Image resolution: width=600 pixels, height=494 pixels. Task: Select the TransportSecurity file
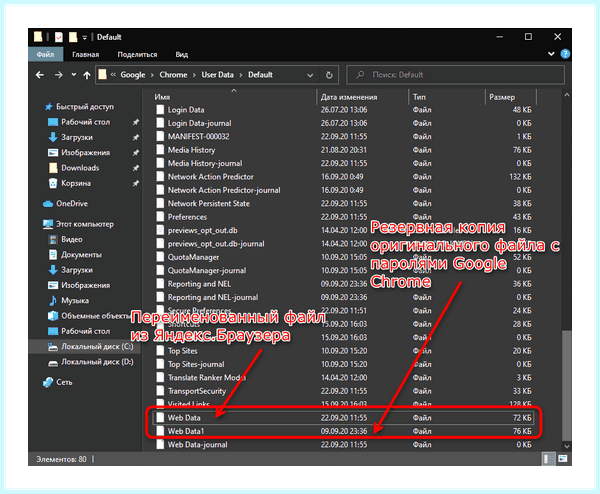(x=197, y=391)
